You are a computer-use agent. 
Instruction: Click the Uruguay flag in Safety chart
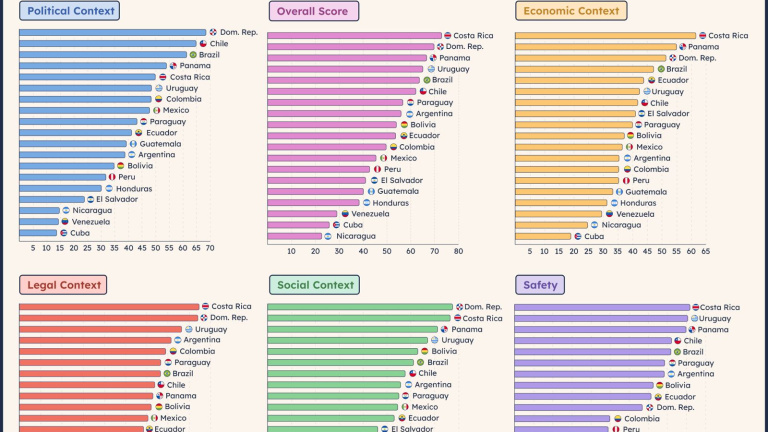coord(693,318)
